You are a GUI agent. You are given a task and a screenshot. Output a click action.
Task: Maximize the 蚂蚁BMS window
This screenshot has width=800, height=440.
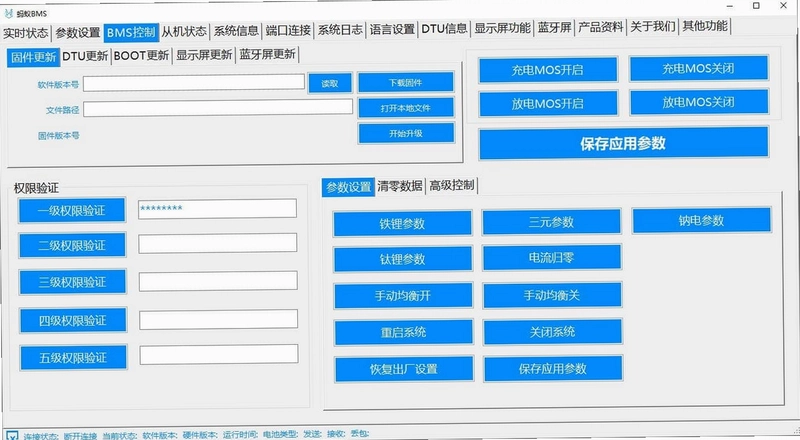coord(756,6)
